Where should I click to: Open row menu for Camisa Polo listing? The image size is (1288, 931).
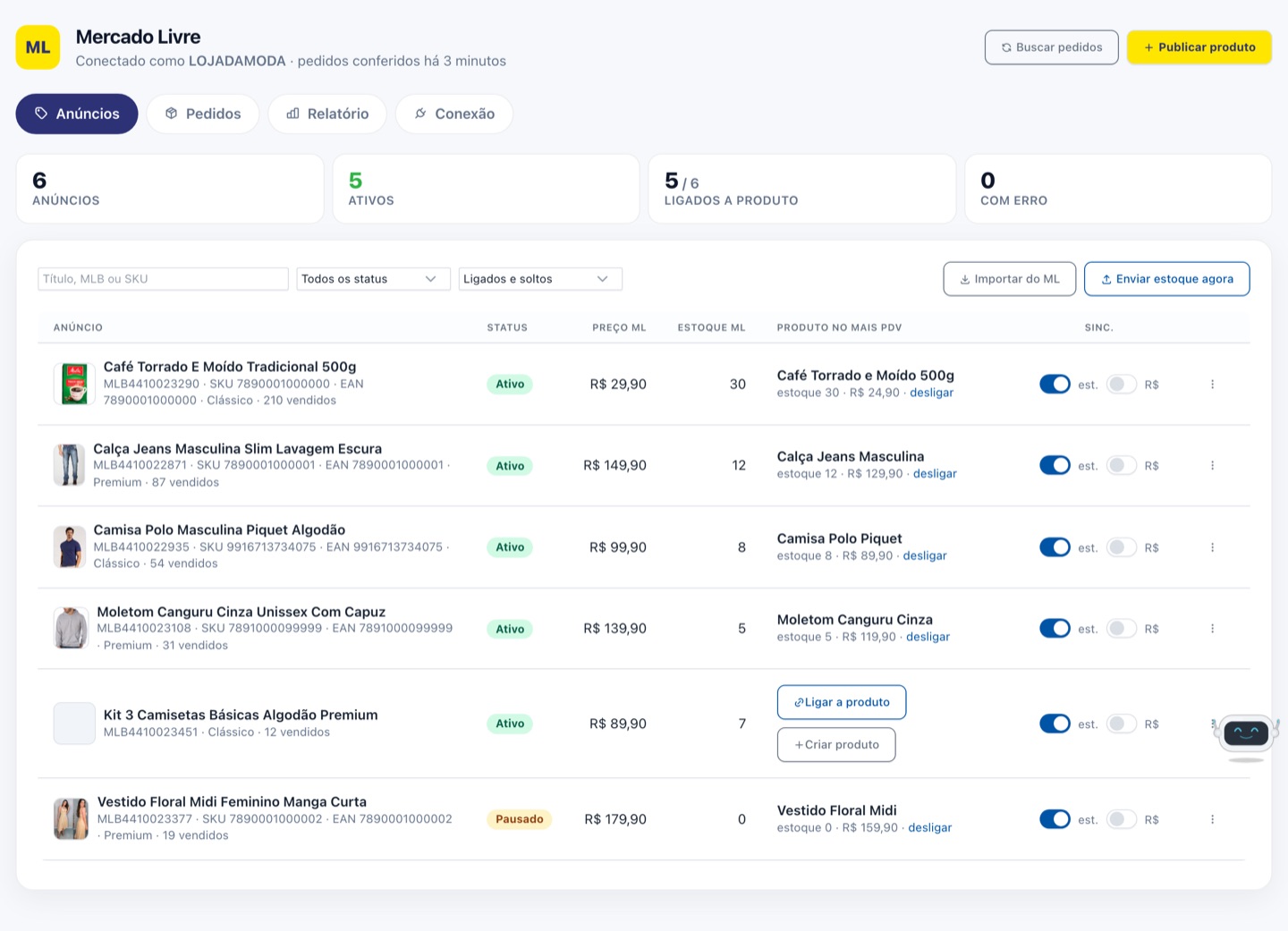coord(1212,547)
